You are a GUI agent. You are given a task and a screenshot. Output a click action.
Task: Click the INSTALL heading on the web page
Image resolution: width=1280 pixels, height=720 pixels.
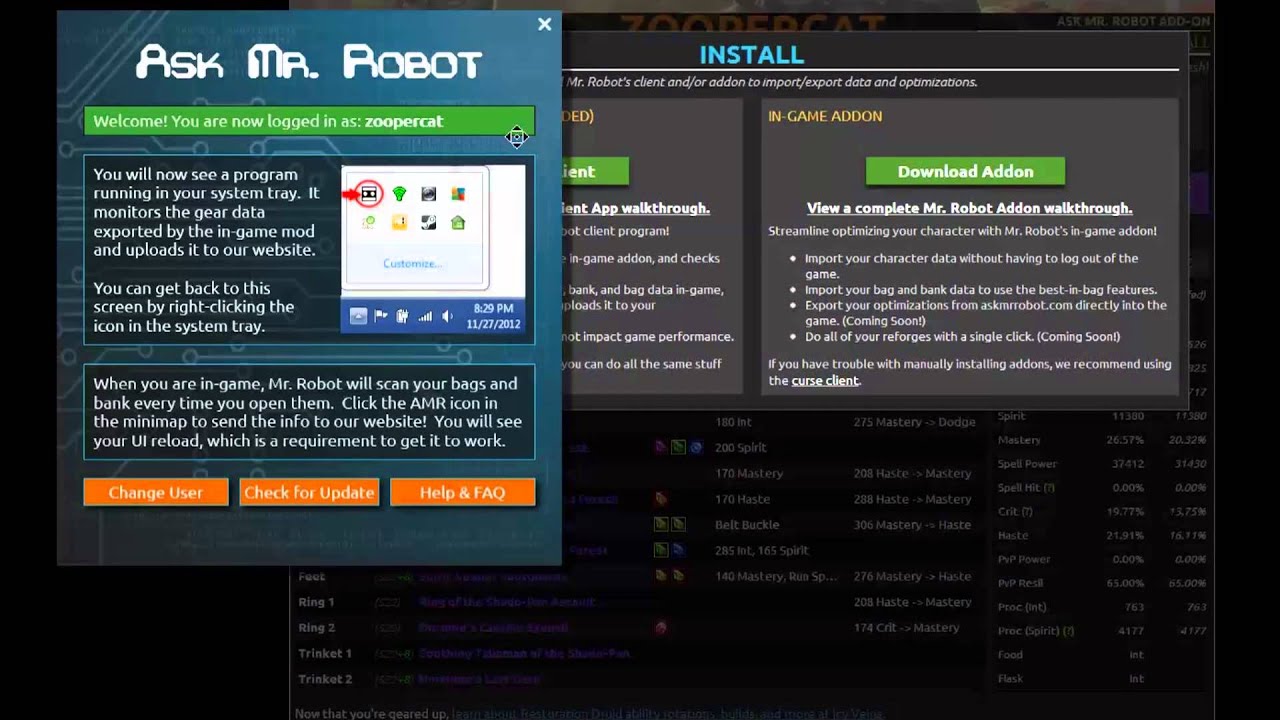click(x=751, y=55)
